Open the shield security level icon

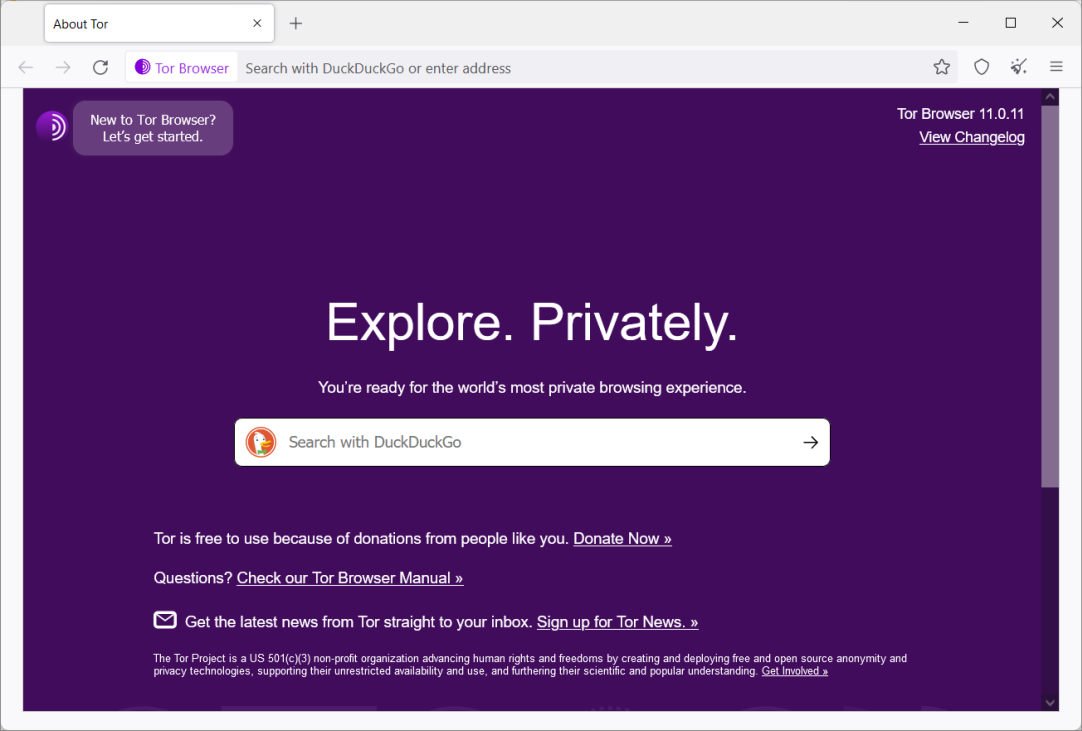tap(982, 68)
